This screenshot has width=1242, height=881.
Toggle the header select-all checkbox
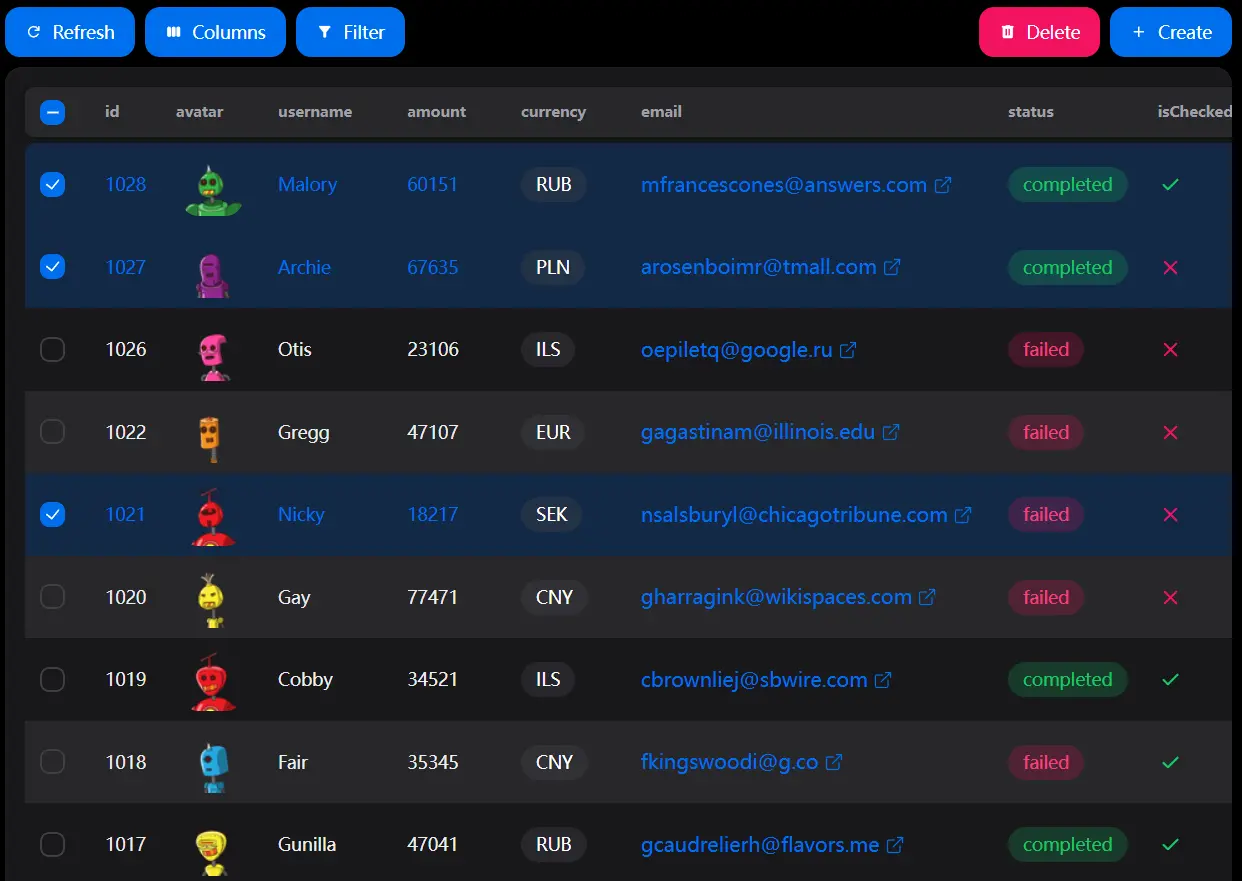tap(52, 112)
